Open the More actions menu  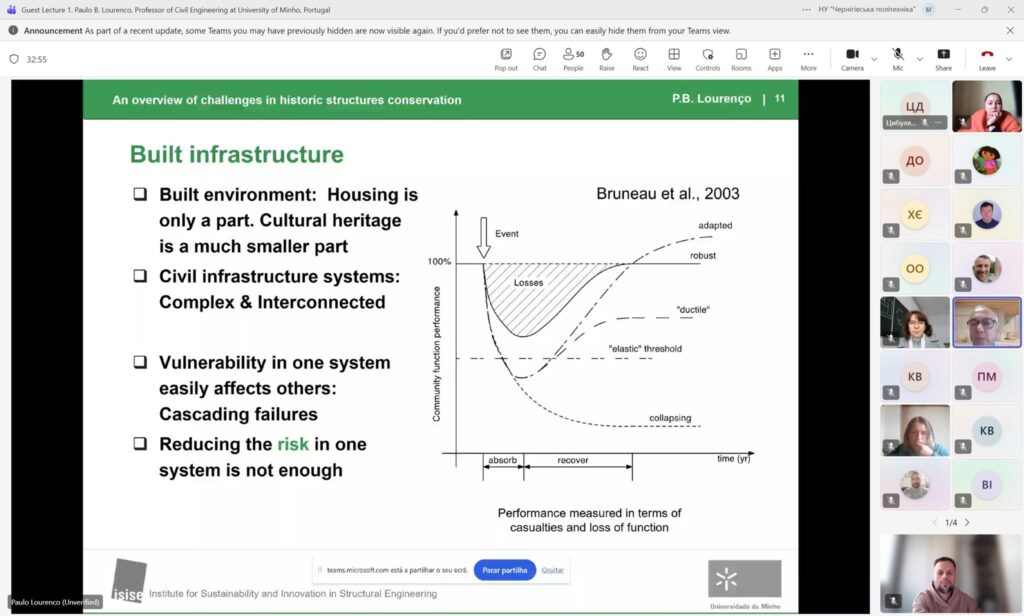click(x=808, y=58)
